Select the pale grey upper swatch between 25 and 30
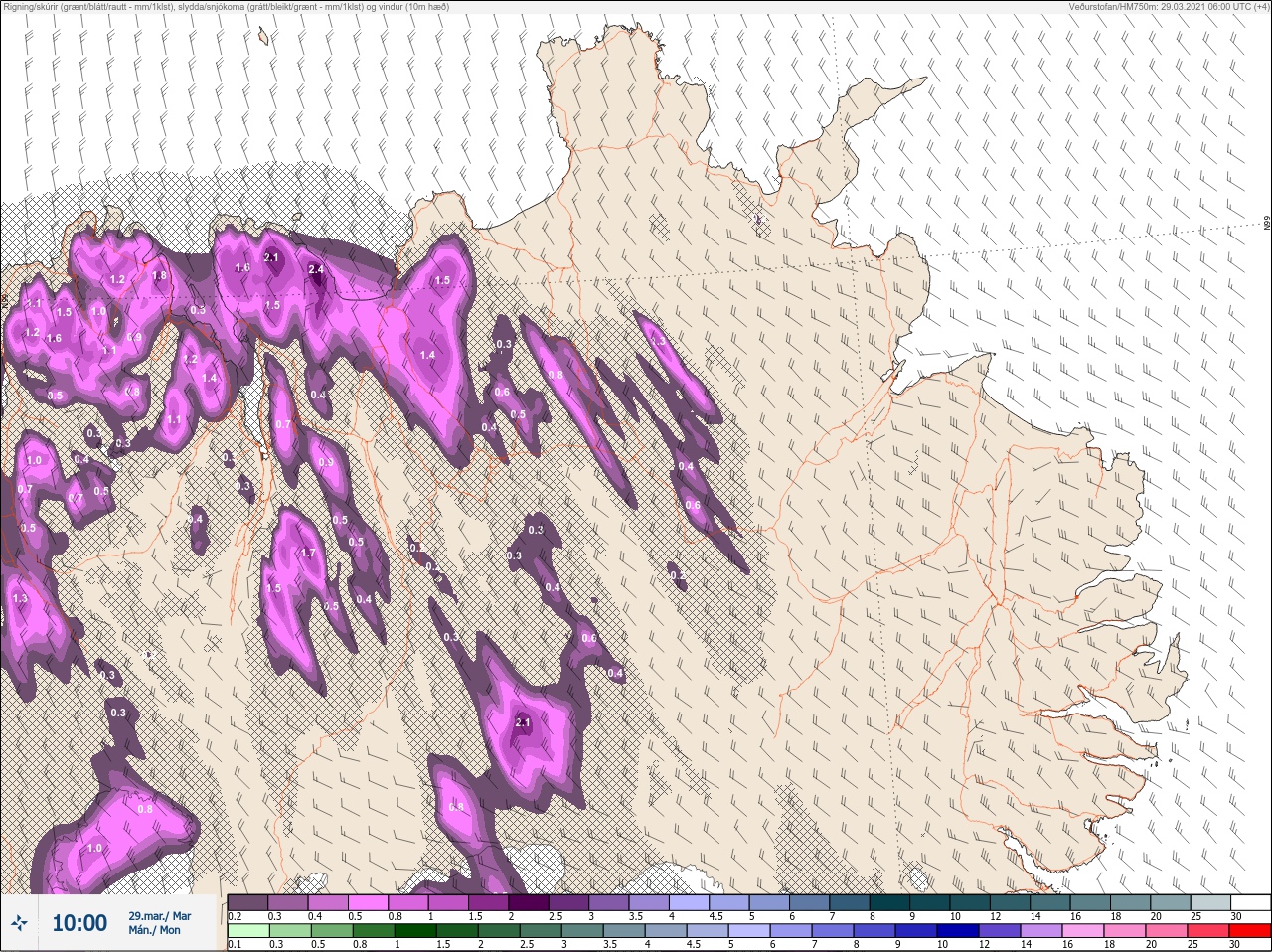 point(1211,902)
